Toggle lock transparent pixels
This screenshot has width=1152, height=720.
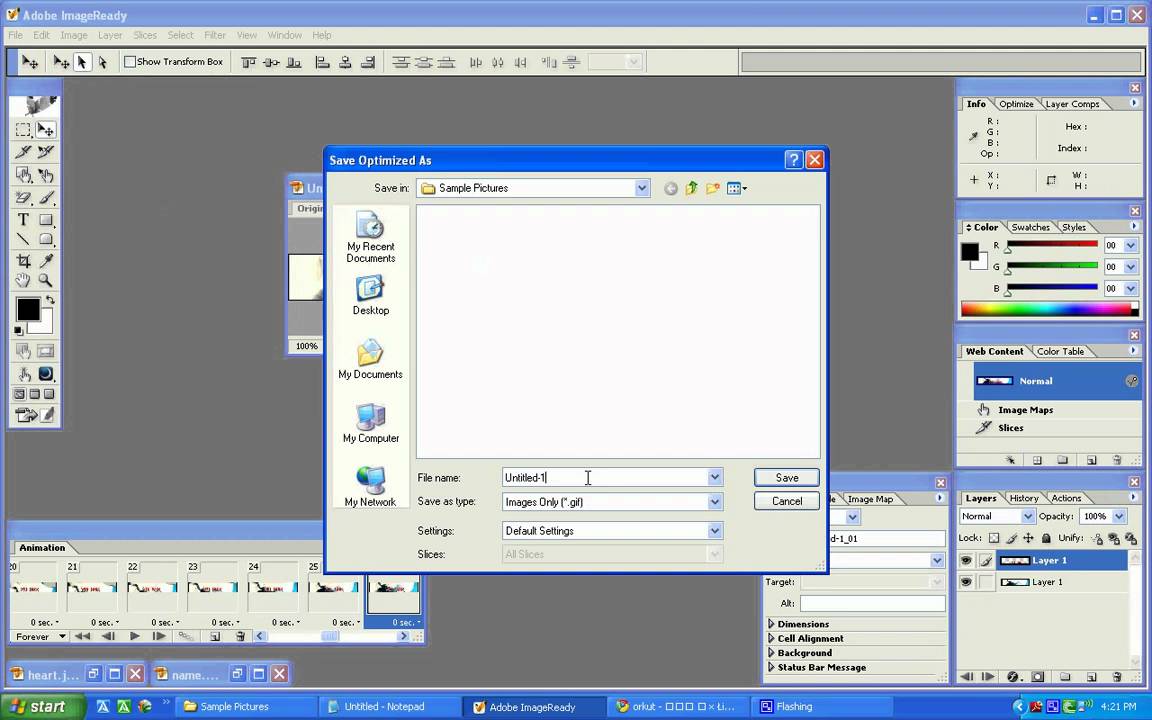(x=994, y=538)
